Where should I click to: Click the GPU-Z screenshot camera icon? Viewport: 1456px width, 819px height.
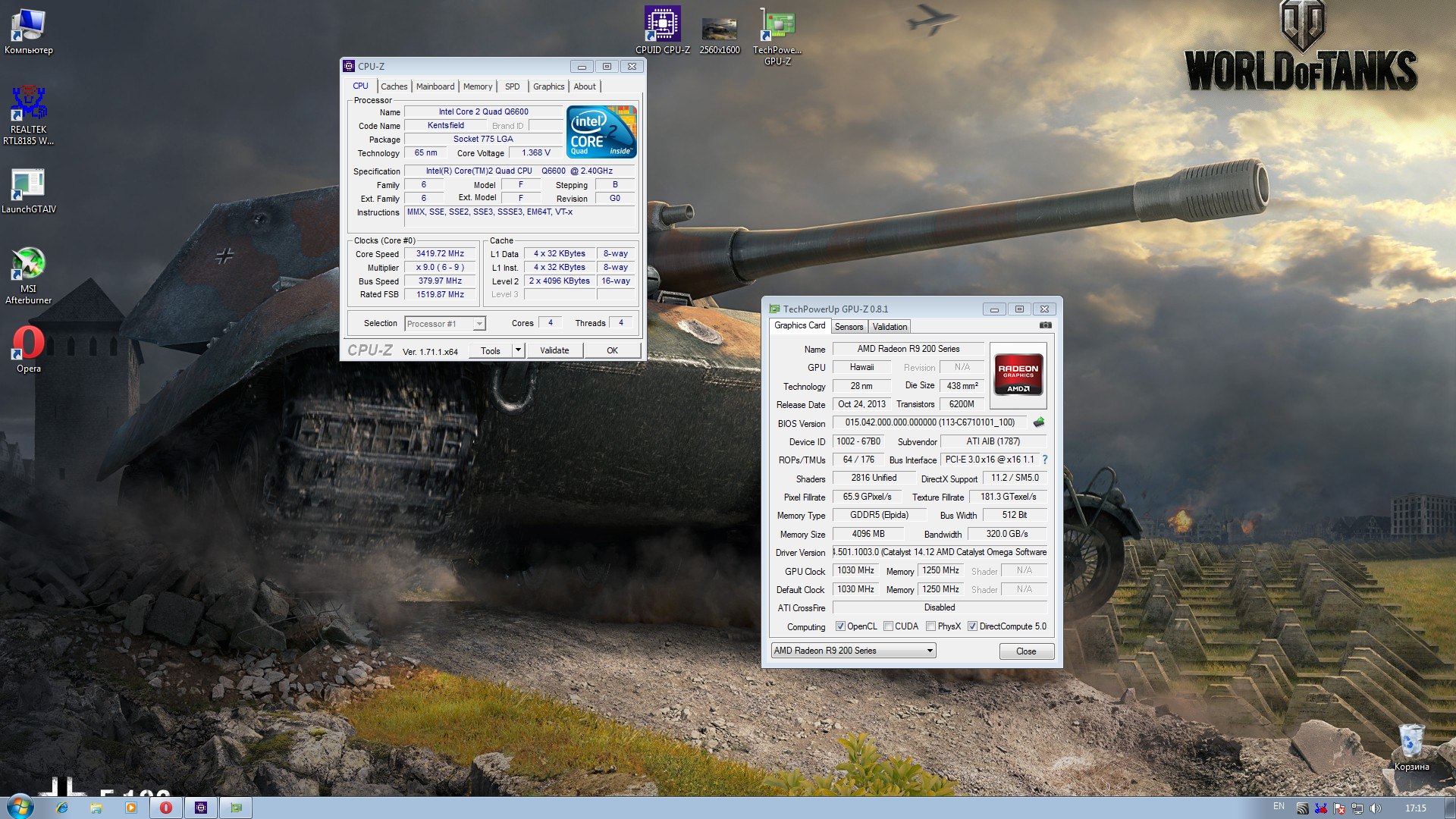1045,325
